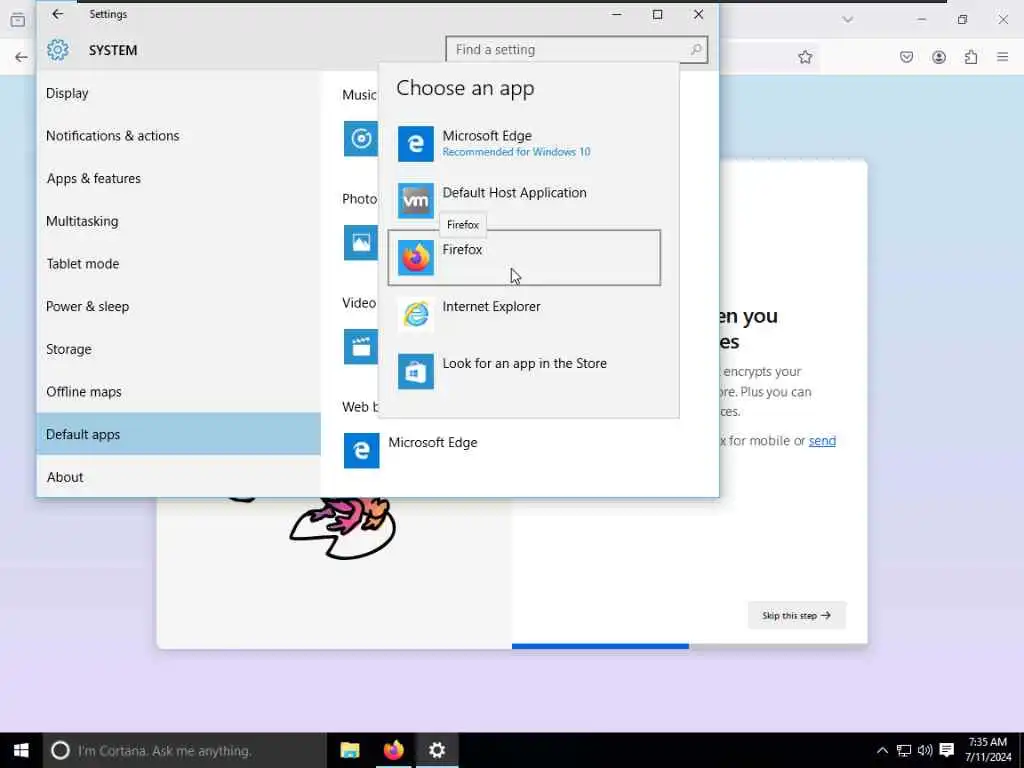Click Recommended for Windows 10 text
The image size is (1024, 768).
517,152
